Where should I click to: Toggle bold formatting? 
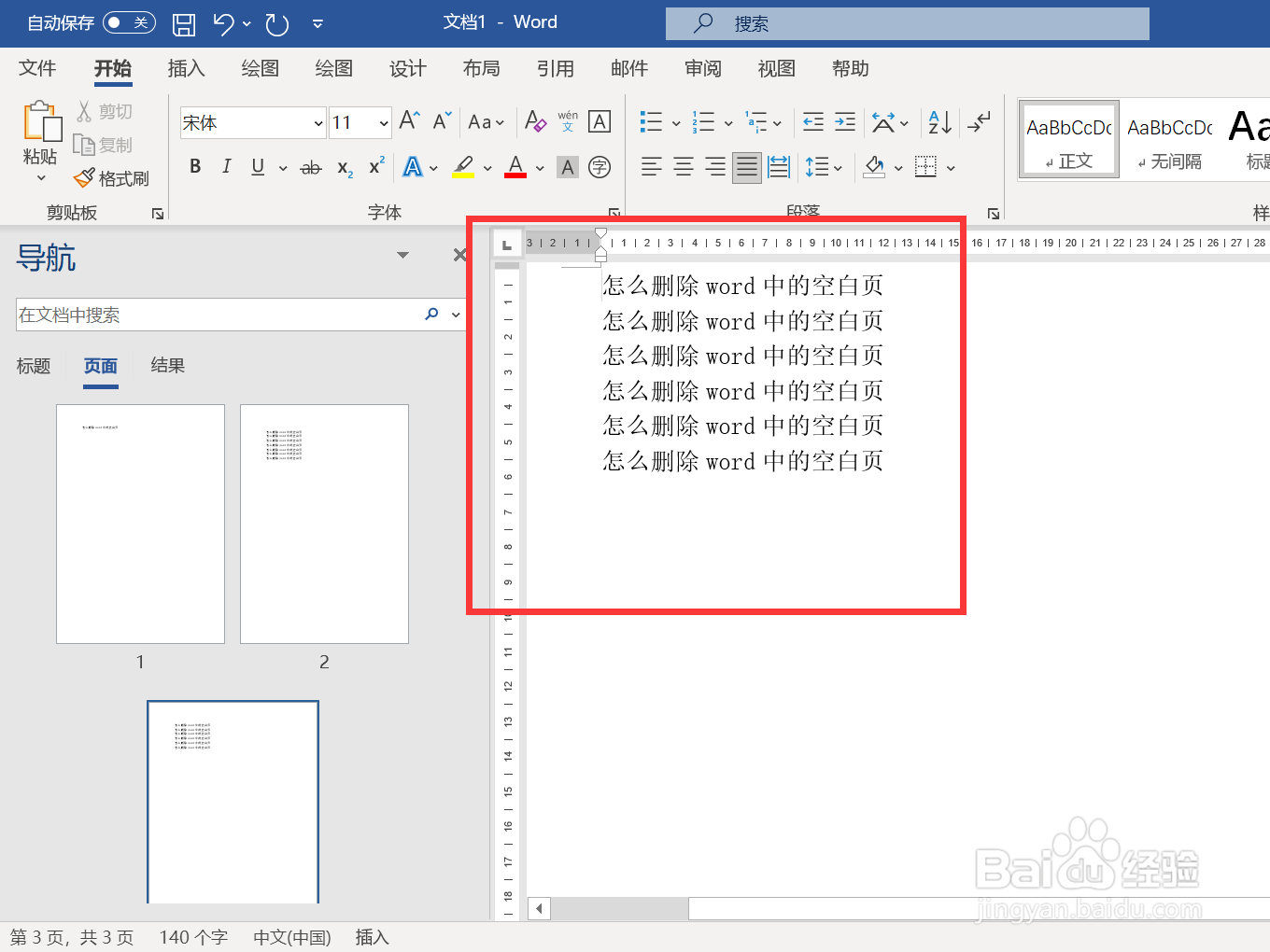tap(195, 166)
